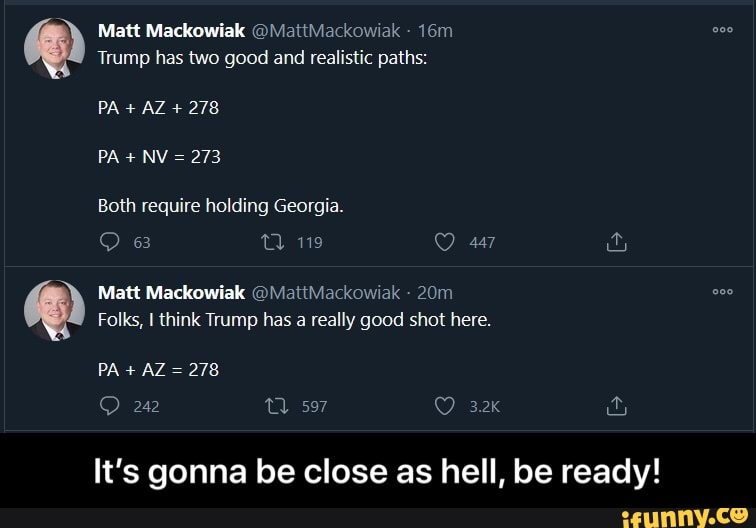Open more options on the 20m tweet

click(722, 293)
